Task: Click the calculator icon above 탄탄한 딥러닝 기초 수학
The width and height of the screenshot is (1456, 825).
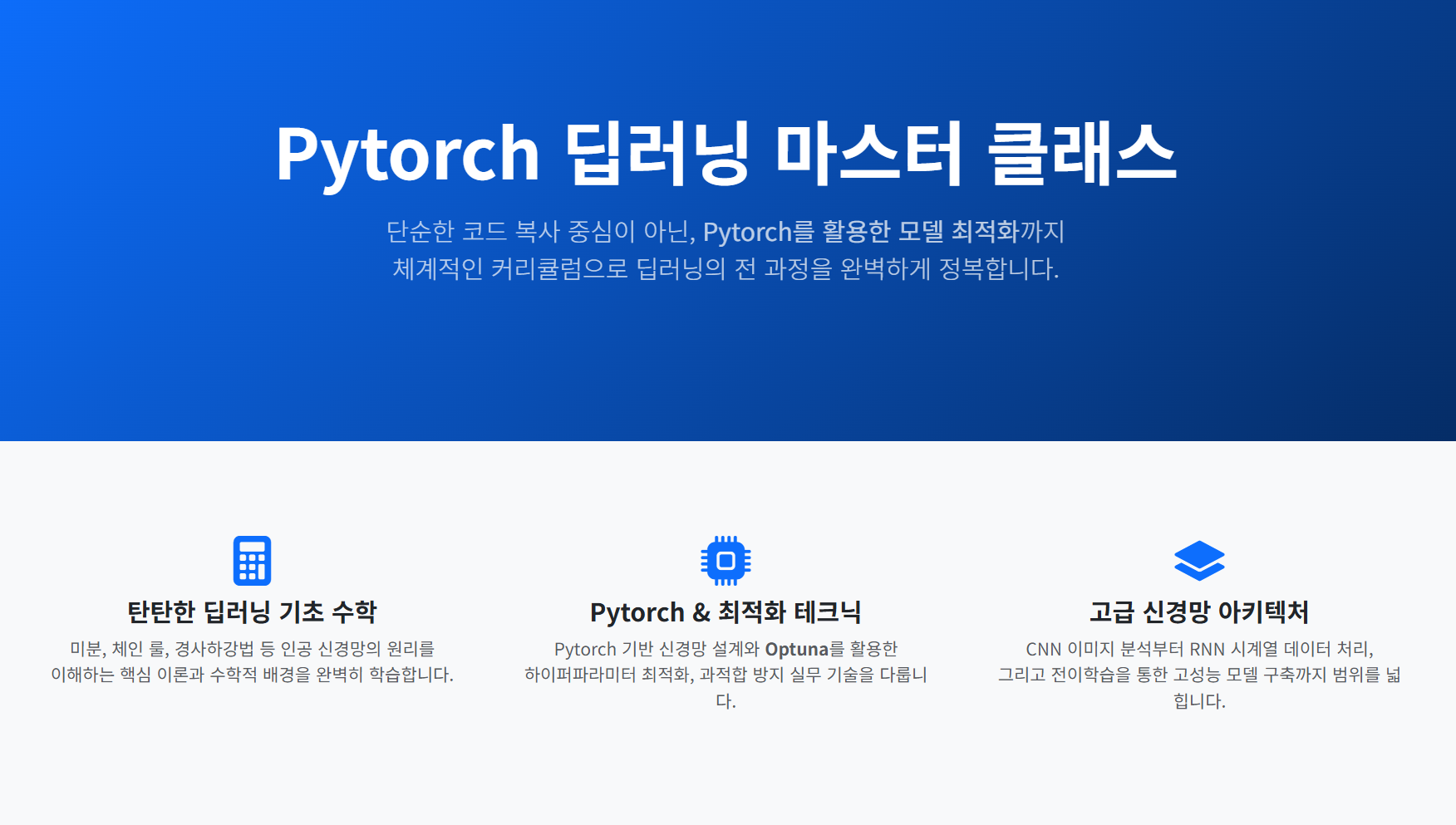Action: click(x=252, y=561)
